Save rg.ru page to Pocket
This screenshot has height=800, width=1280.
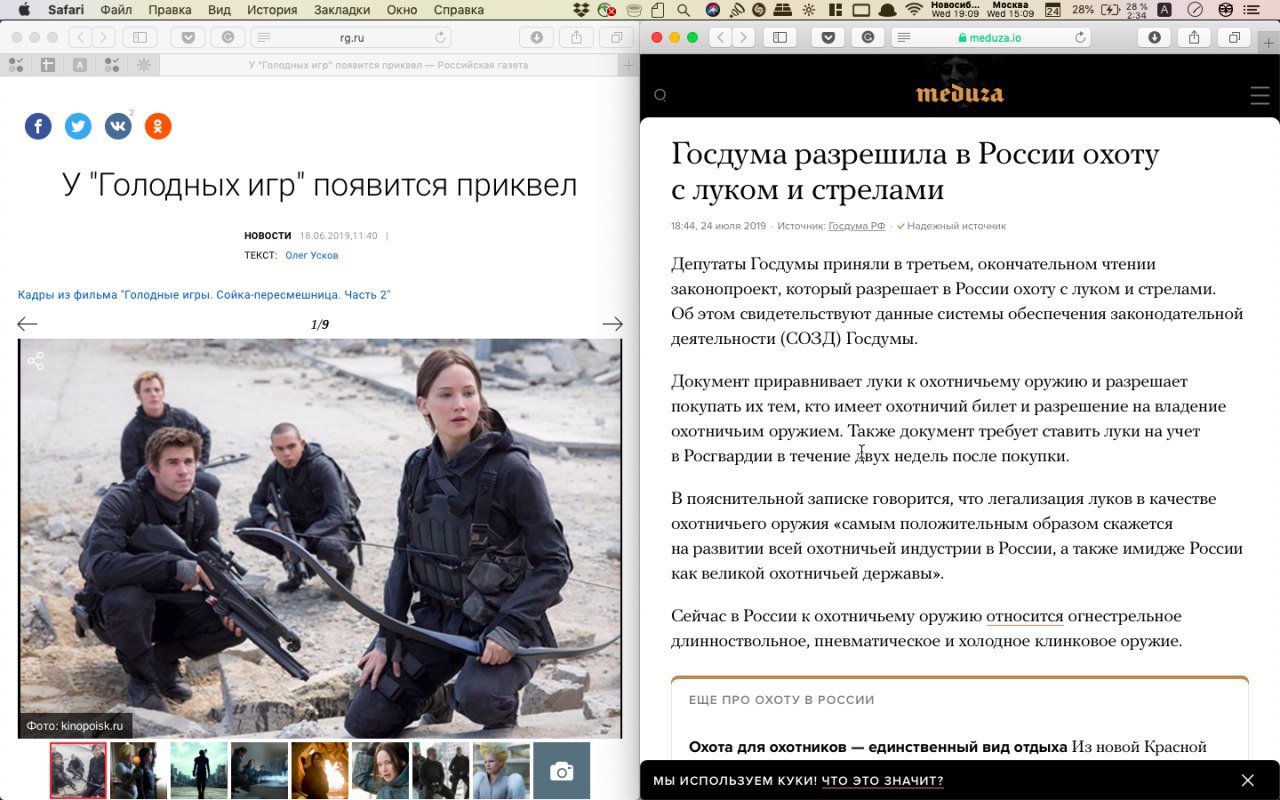point(188,37)
